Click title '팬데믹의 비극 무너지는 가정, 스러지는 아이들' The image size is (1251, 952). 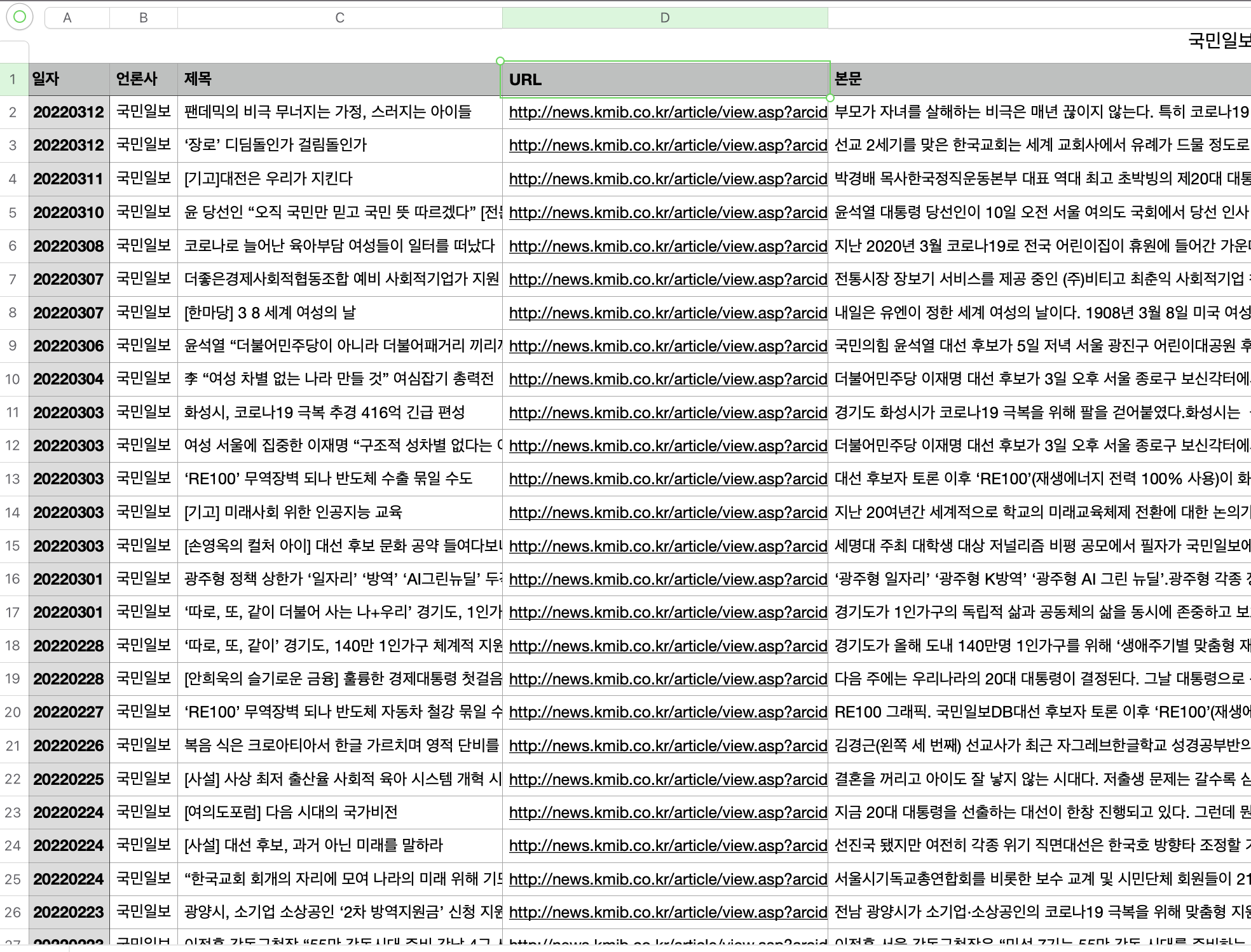click(328, 112)
